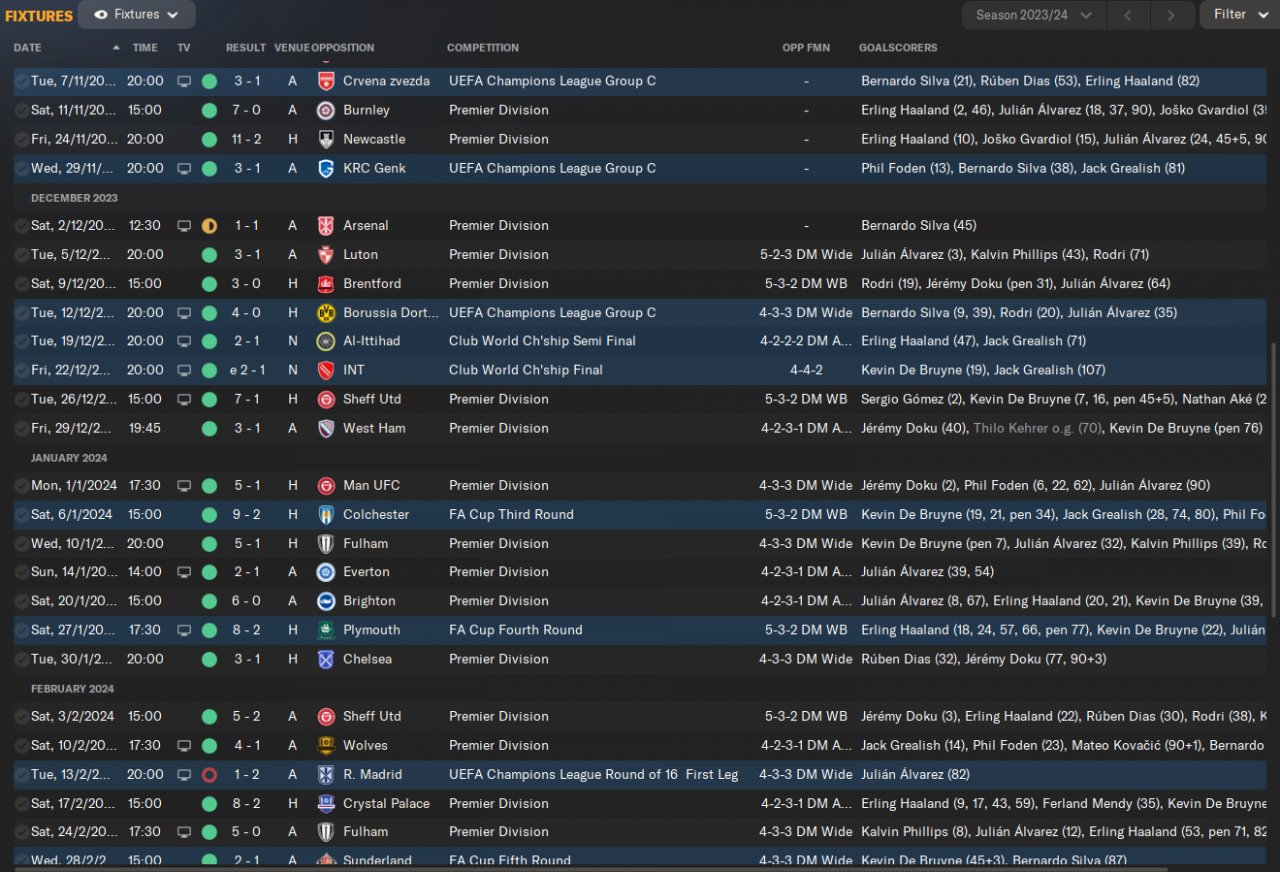Go to the previous season with the left arrow

pyautogui.click(x=1129, y=15)
